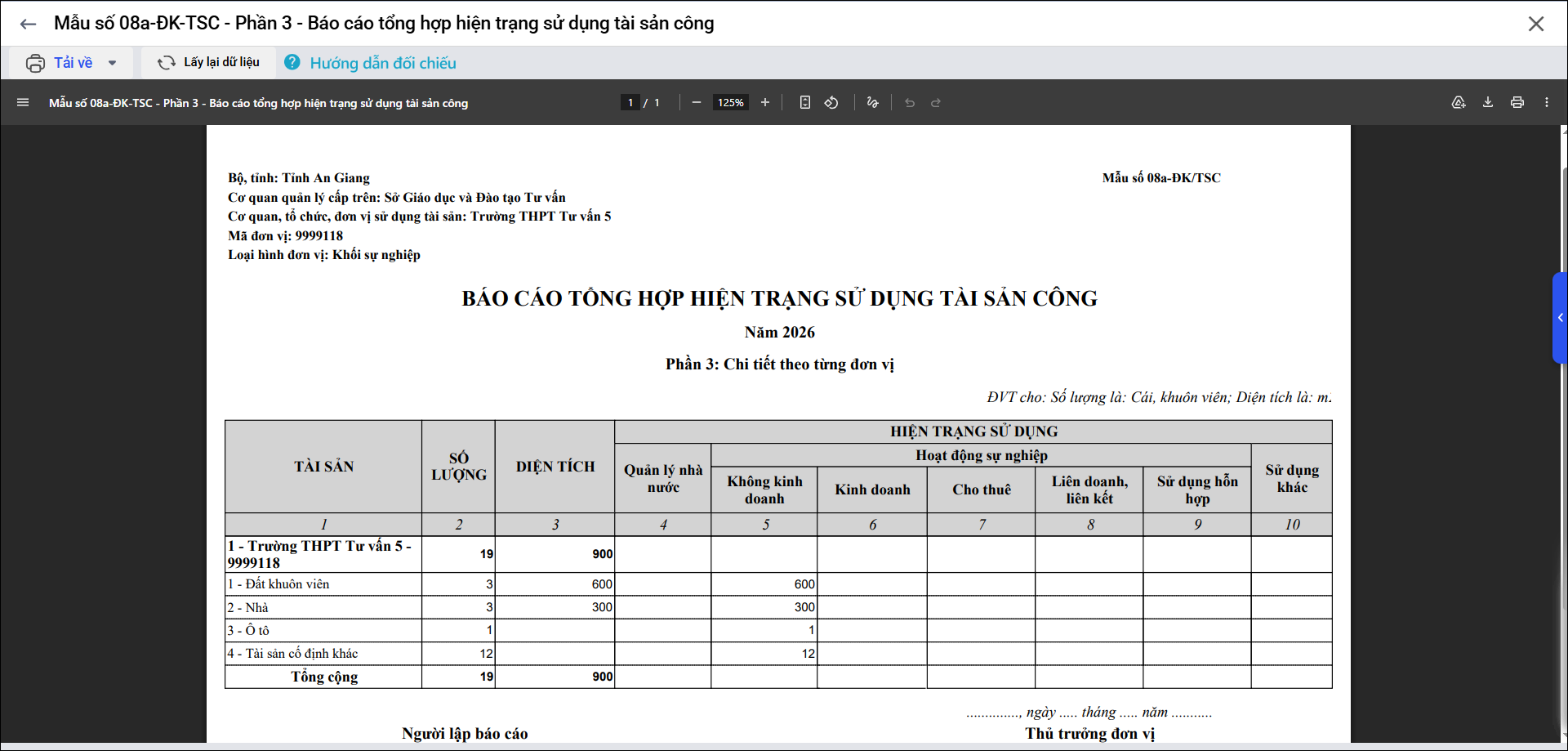1568x751 pixels.
Task: Click the PDF page number field
Action: pyautogui.click(x=630, y=103)
